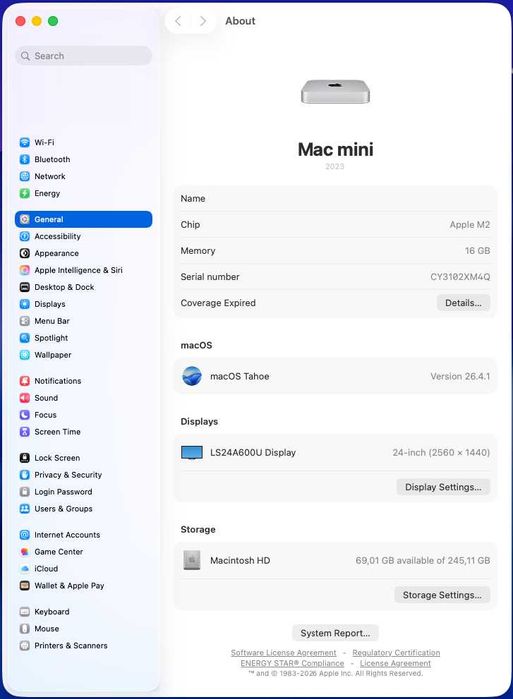The height and width of the screenshot is (699, 513).
Task: Select the Game Center icon
Action: pyautogui.click(x=25, y=551)
